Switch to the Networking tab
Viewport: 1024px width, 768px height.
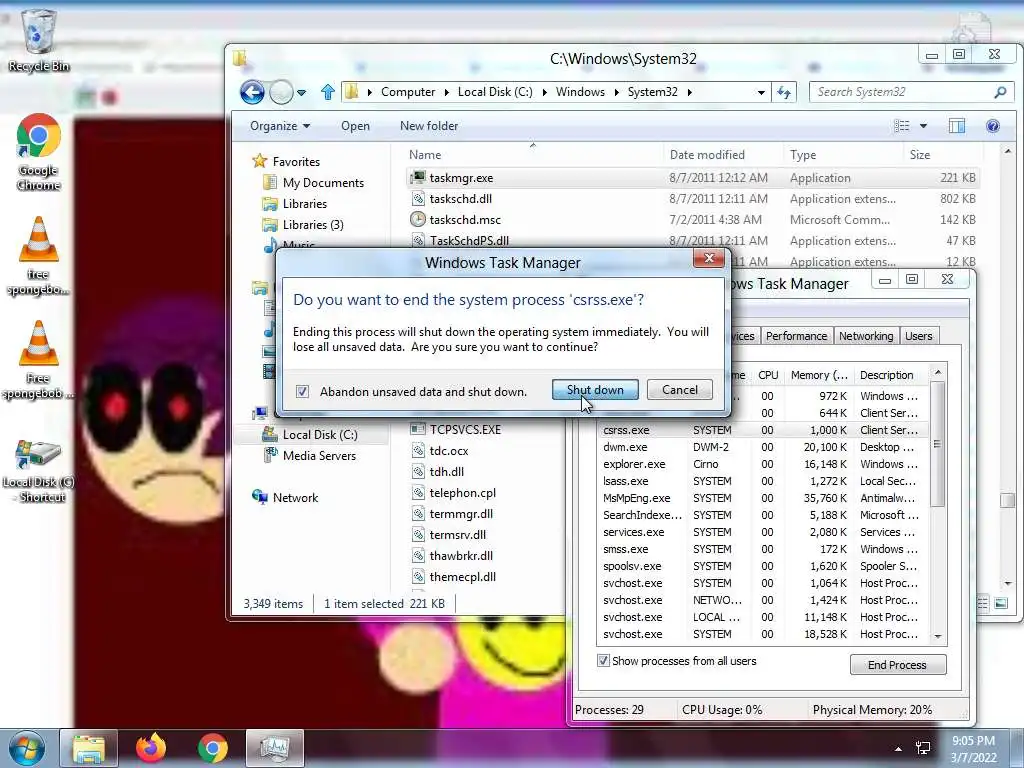866,336
